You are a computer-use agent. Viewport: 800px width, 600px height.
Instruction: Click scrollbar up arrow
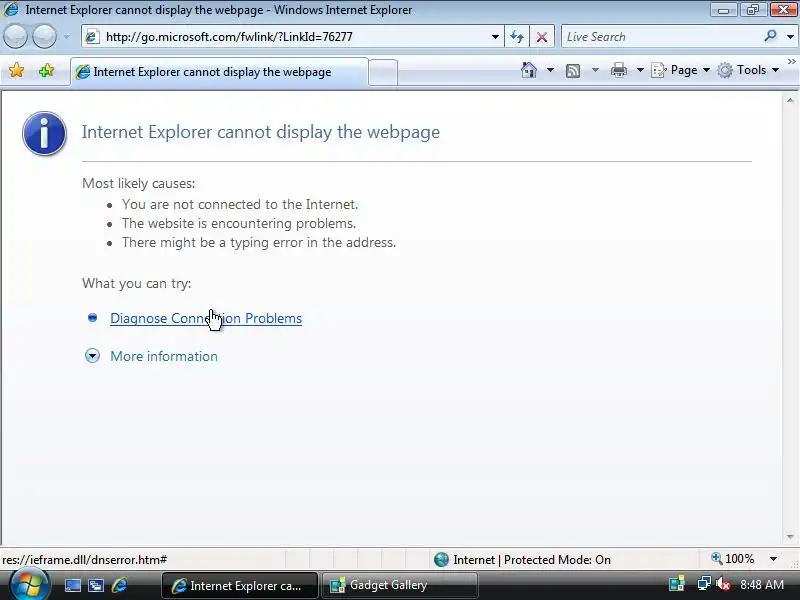click(x=790, y=101)
